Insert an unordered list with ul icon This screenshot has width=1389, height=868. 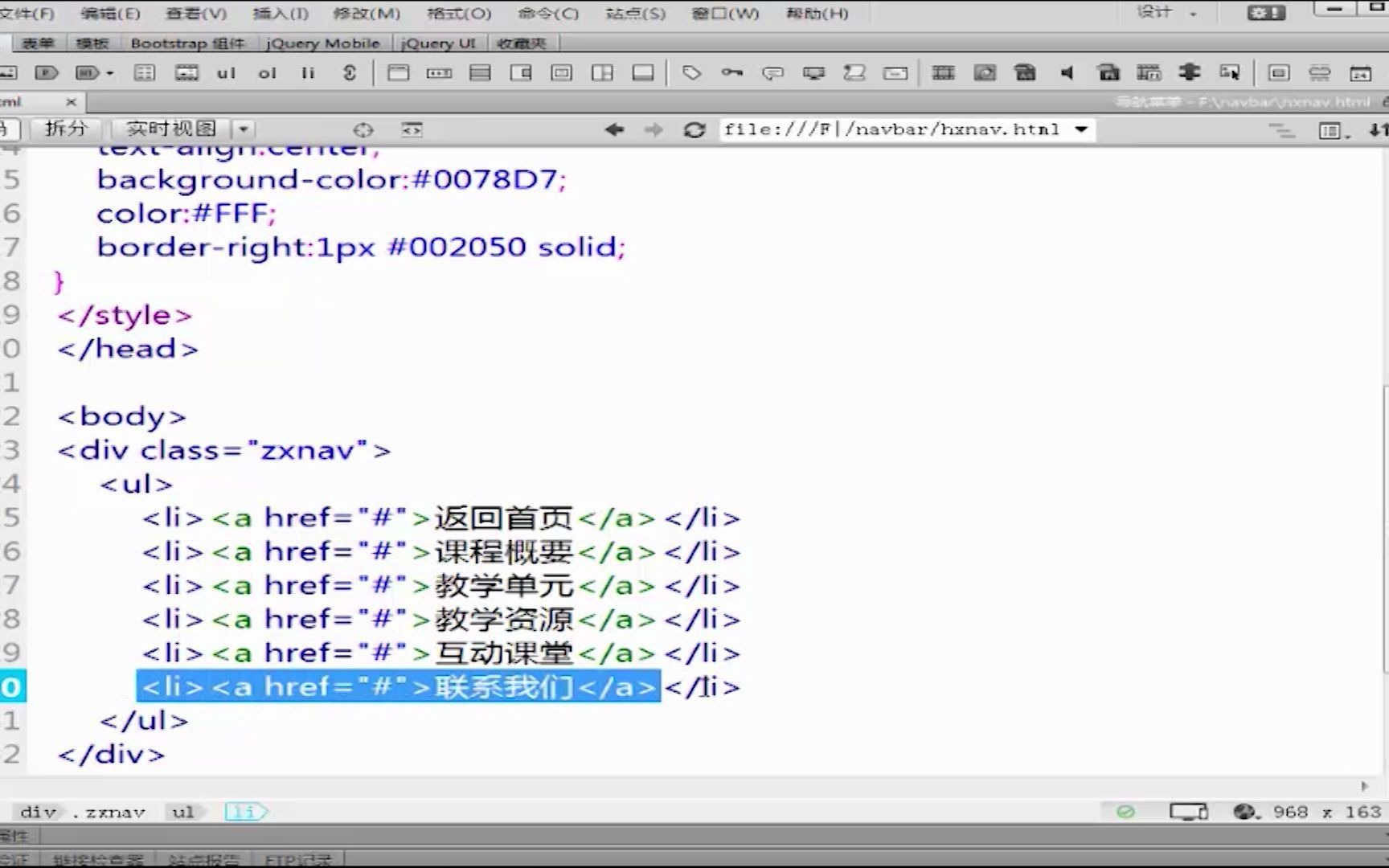(226, 73)
